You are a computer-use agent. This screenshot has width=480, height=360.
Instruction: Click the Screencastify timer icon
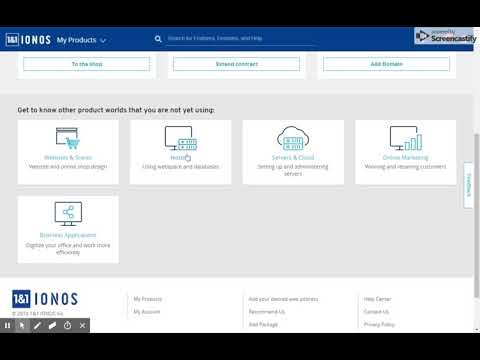[x=67, y=325]
